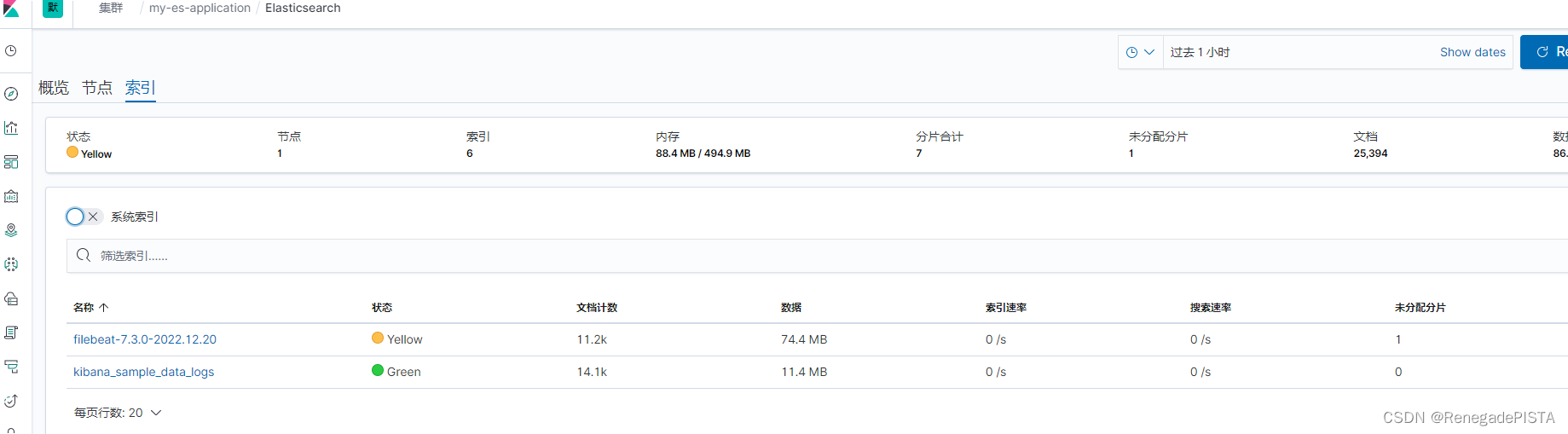Click the my-es-application breadcrumb
Screen dimensions: 1568x434
[200, 8]
